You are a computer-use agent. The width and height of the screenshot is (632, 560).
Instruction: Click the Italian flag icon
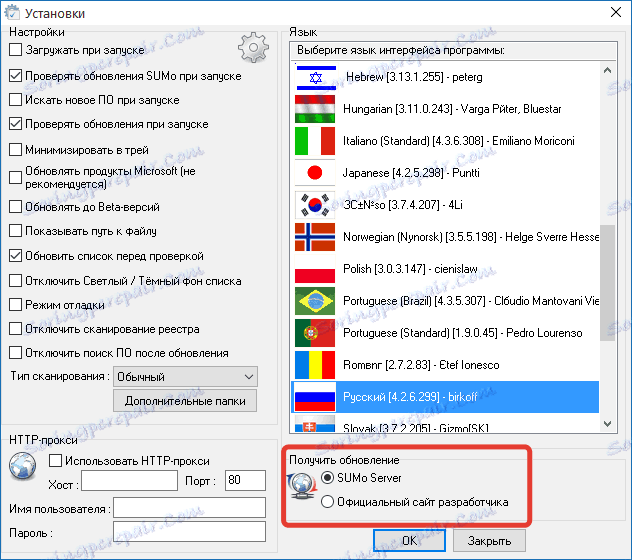315,141
